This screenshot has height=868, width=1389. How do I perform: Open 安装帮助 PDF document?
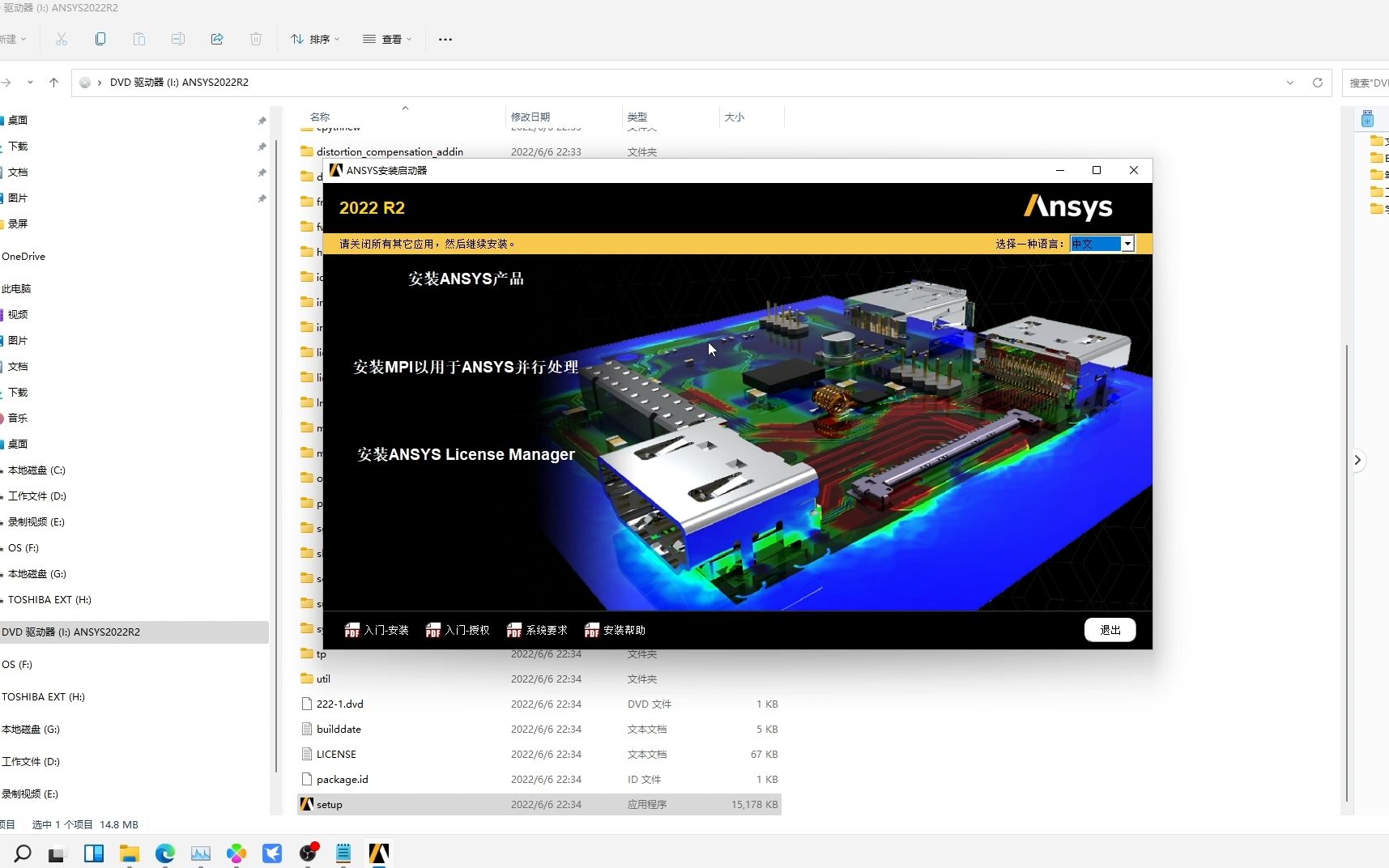click(x=615, y=630)
